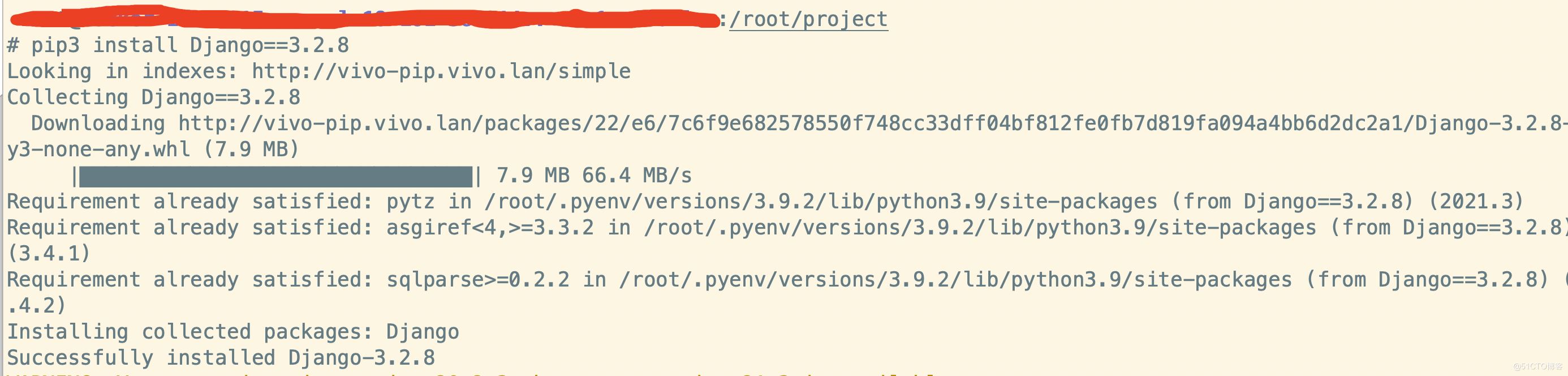Click the download progress bar

[x=275, y=176]
